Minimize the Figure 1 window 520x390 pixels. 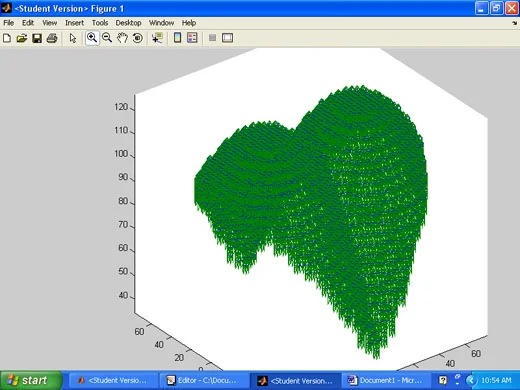point(481,8)
